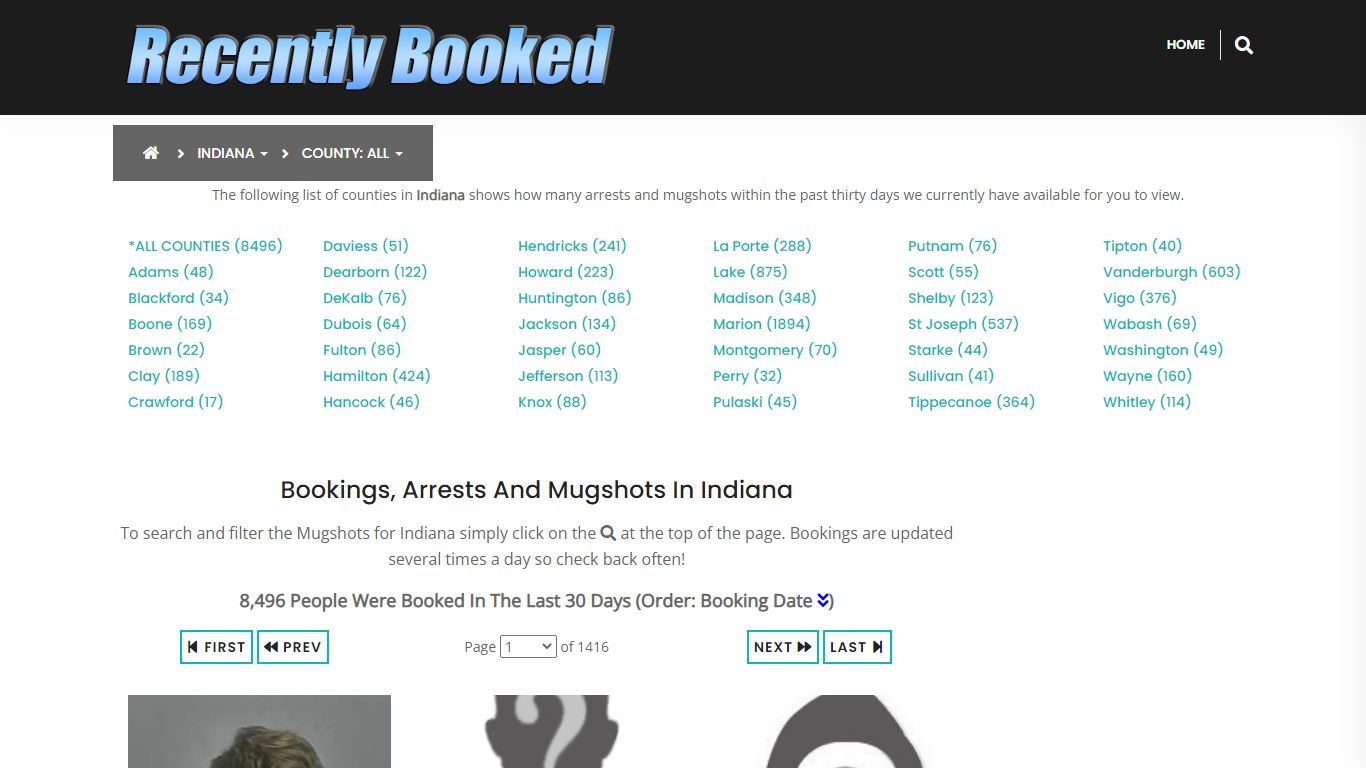The image size is (1366, 768).
Task: Open Hendricks (241) county link
Action: (x=572, y=246)
